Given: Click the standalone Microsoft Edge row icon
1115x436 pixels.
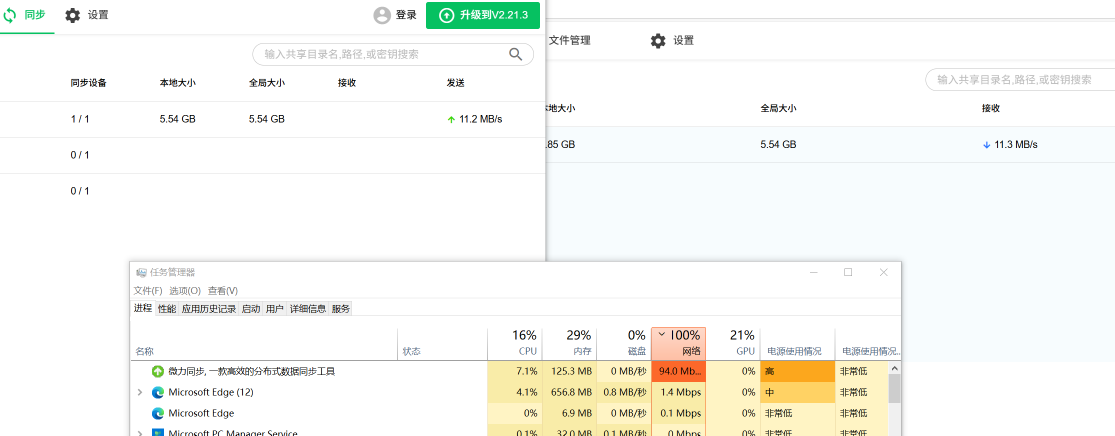Looking at the screenshot, I should tap(157, 413).
